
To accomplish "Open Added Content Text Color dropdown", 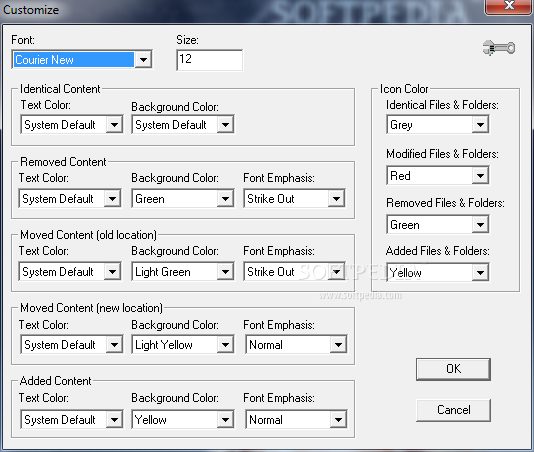I will (72, 419).
